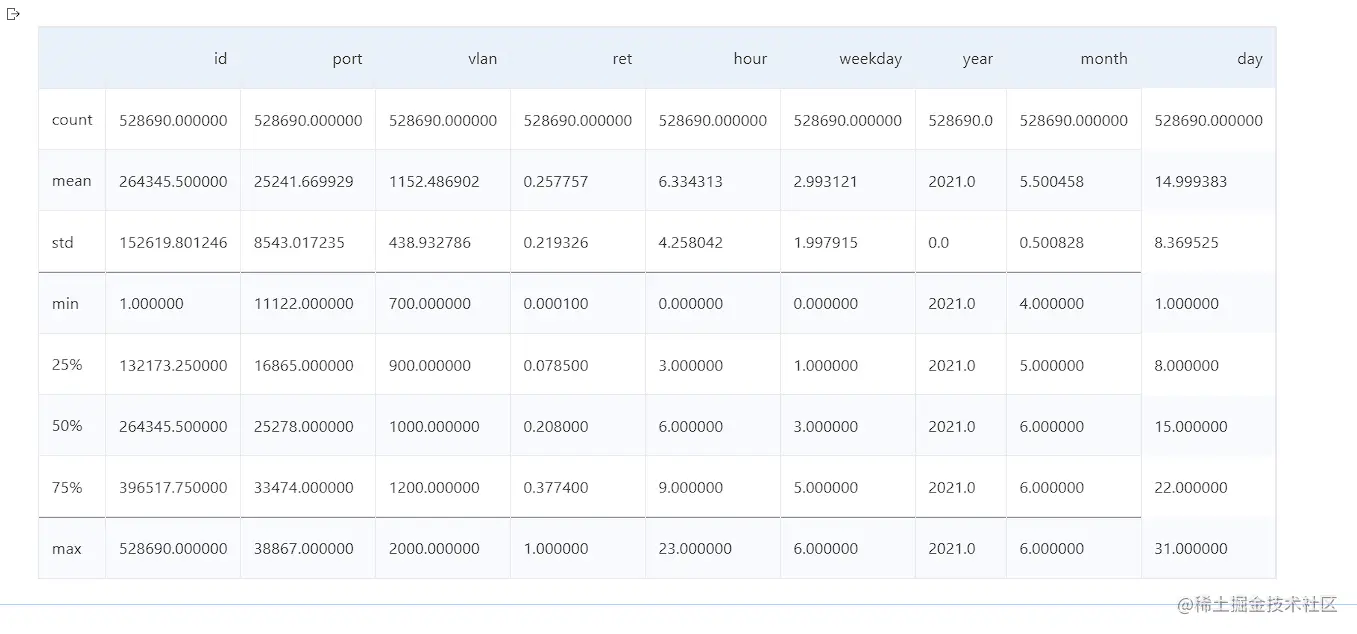Select the 'day' column header

coord(1250,59)
